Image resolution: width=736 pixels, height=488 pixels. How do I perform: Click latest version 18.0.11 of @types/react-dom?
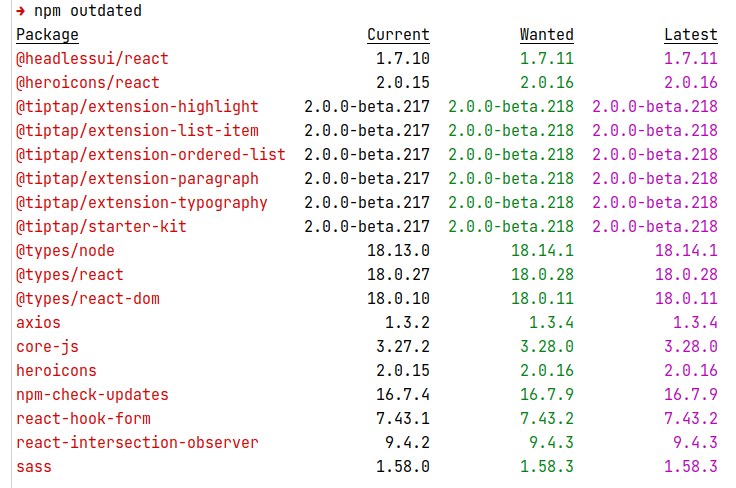(686, 298)
